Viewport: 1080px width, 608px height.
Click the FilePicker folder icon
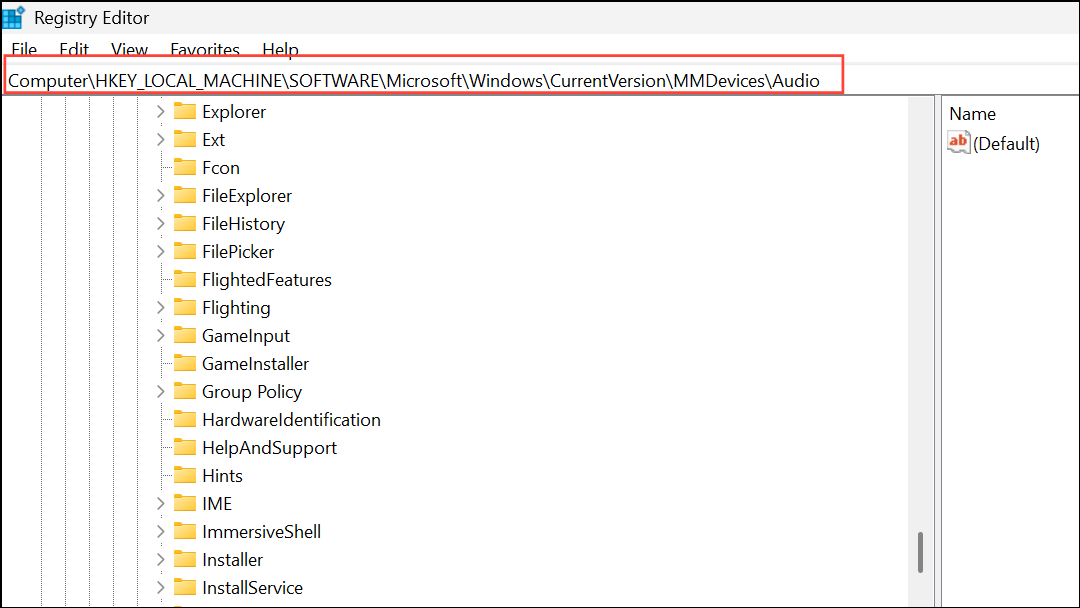point(185,251)
